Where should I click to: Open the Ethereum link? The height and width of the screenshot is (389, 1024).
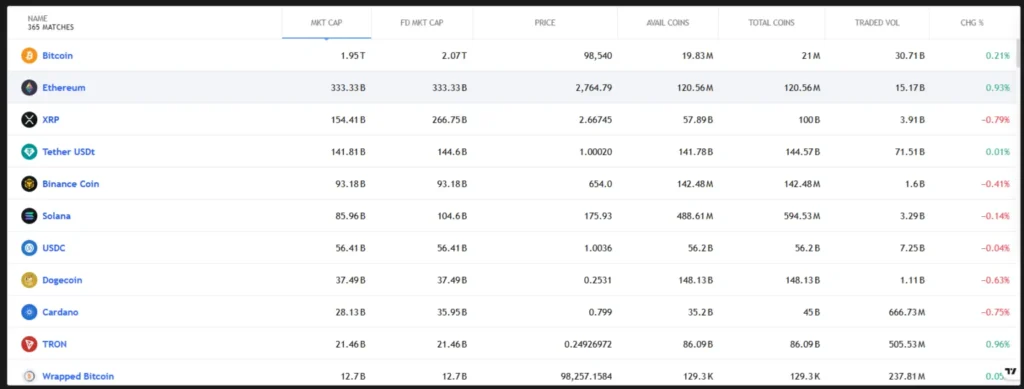[x=64, y=87]
